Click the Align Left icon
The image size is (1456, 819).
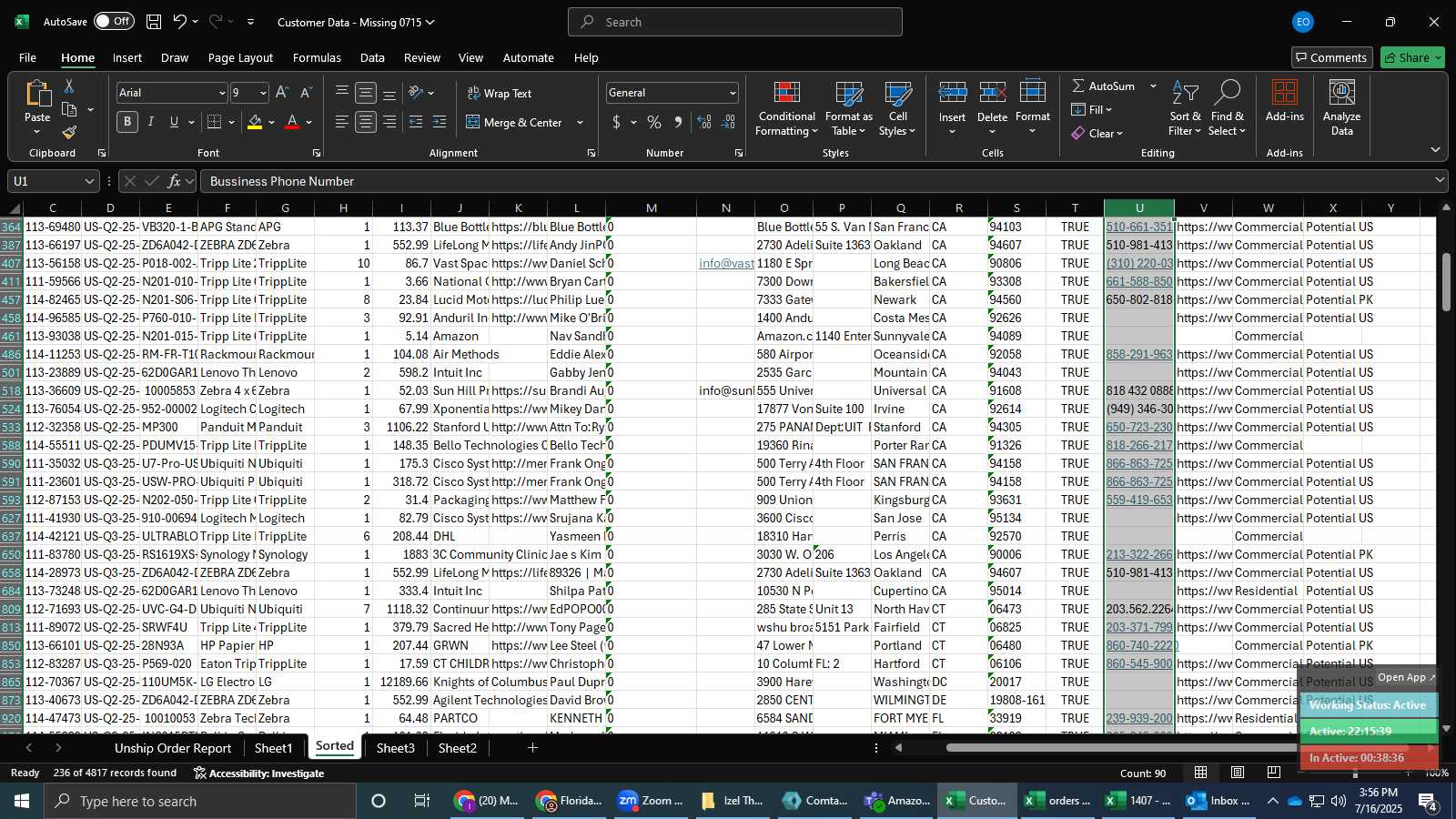[x=342, y=122]
